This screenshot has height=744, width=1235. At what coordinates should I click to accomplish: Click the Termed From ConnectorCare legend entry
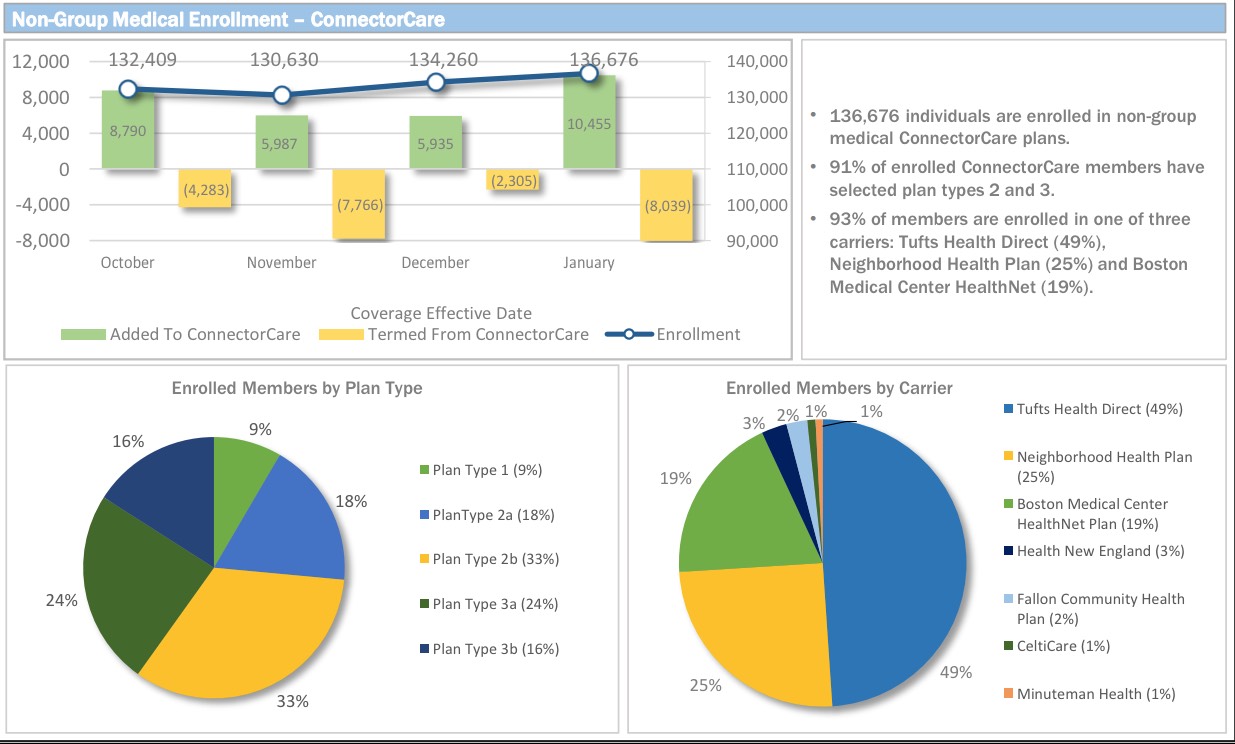(453, 335)
